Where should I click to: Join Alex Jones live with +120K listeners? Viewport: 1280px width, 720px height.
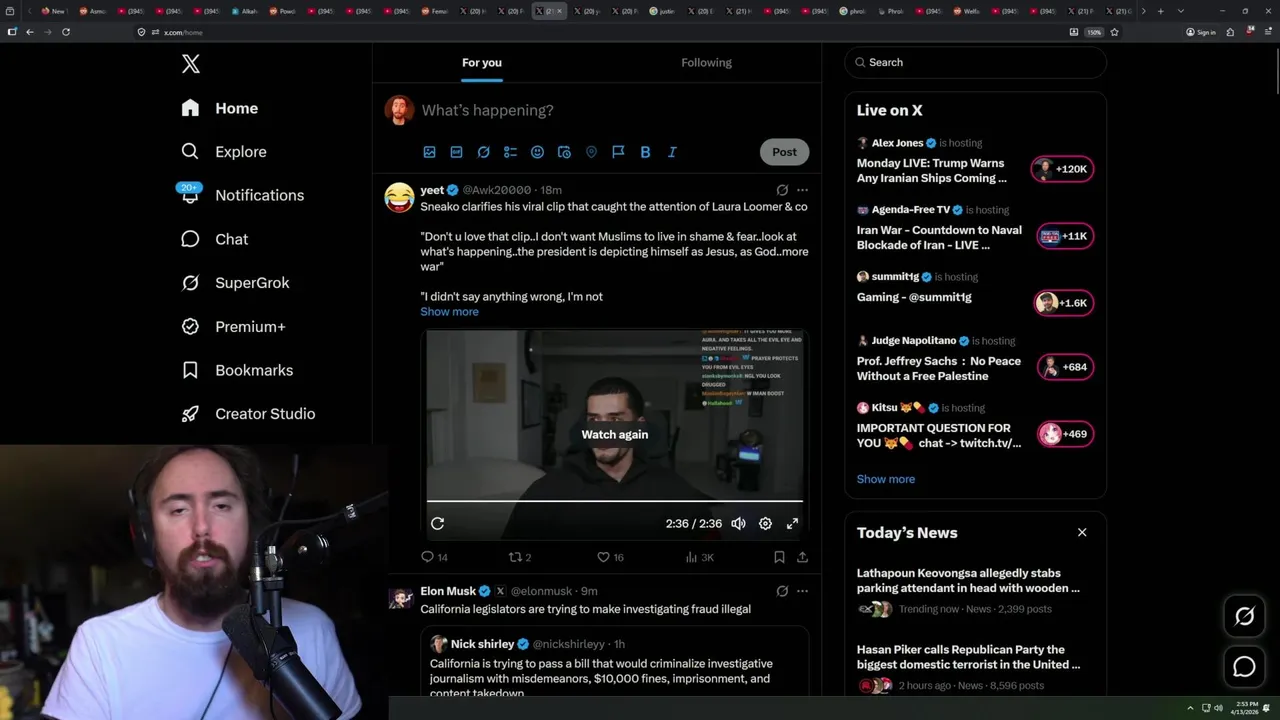pos(1062,169)
